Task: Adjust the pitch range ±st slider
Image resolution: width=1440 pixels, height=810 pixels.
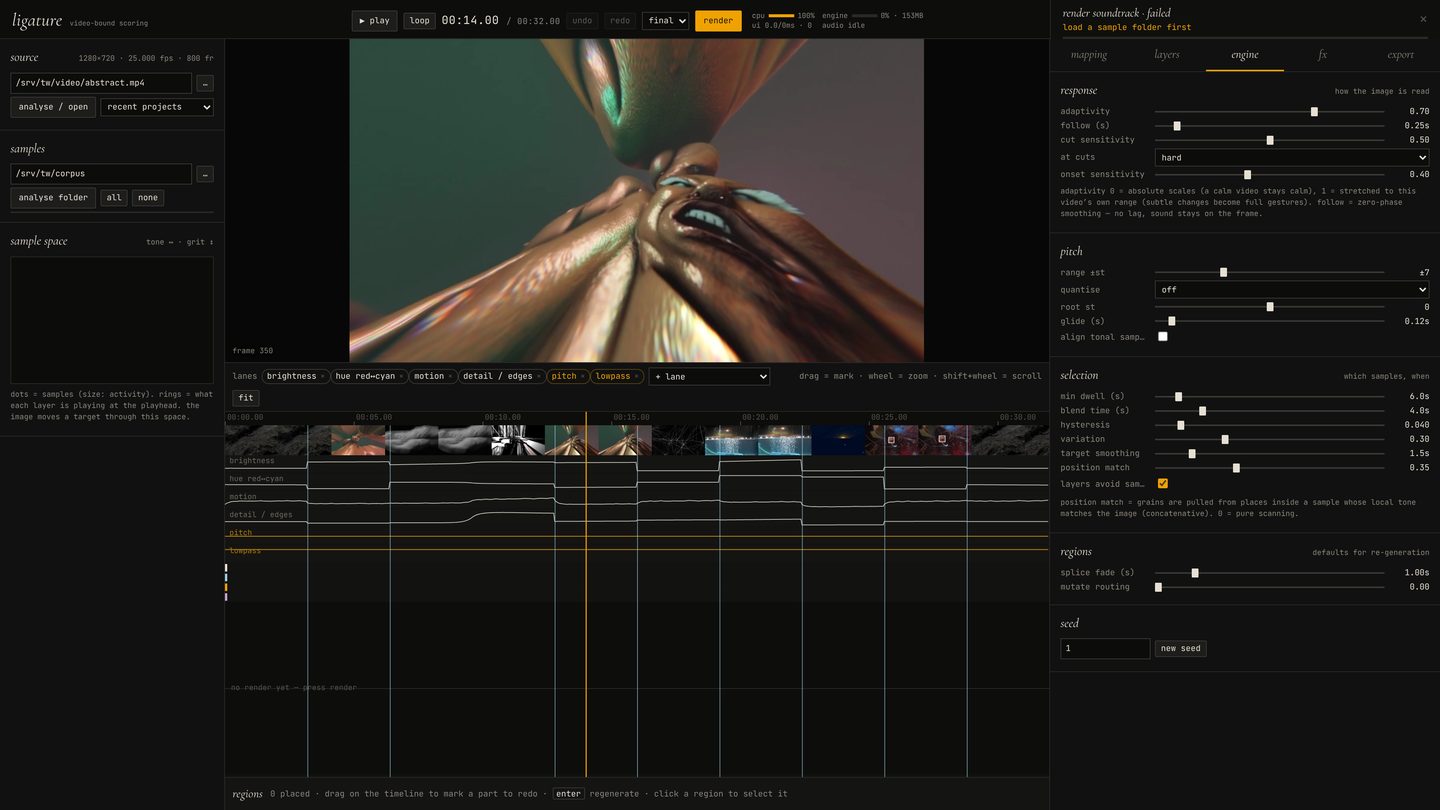Action: pyautogui.click(x=1270, y=273)
